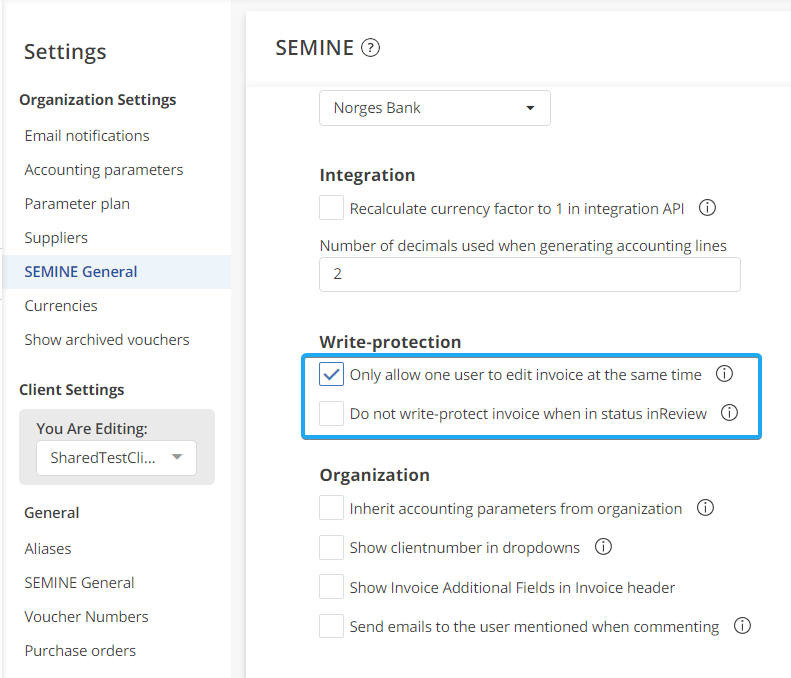This screenshot has height=678, width=791.
Task: Check Show Invoice Additional Fields in header
Action: (332, 587)
